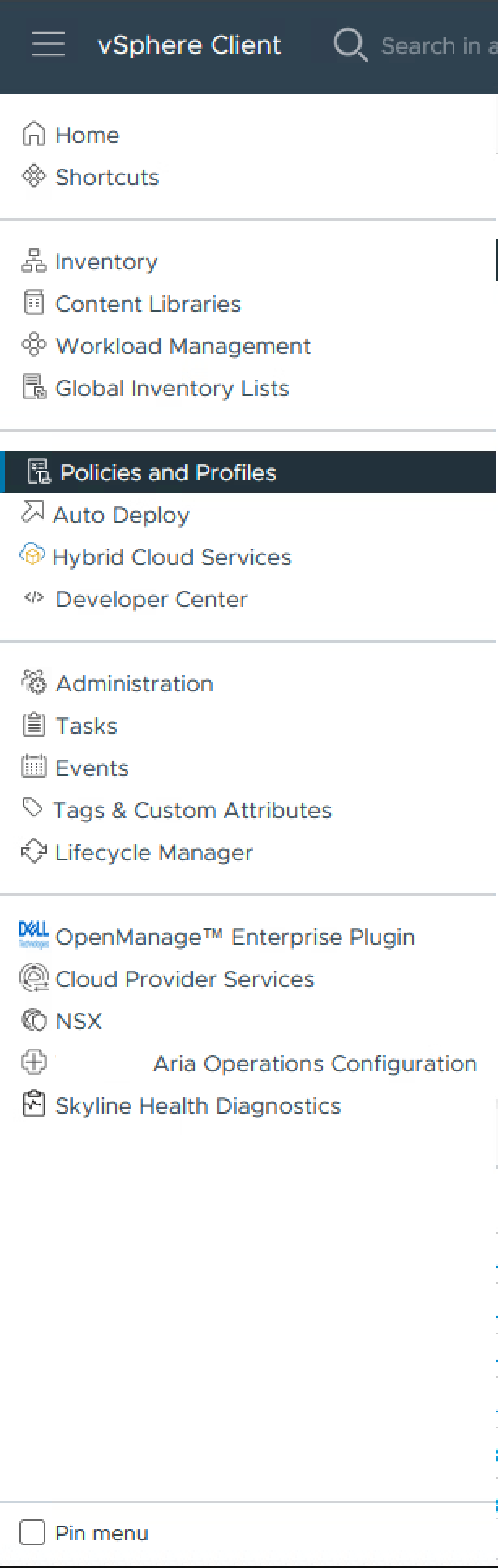Viewport: 498px width, 1568px height.
Task: Open Content Libraries
Action: [148, 304]
